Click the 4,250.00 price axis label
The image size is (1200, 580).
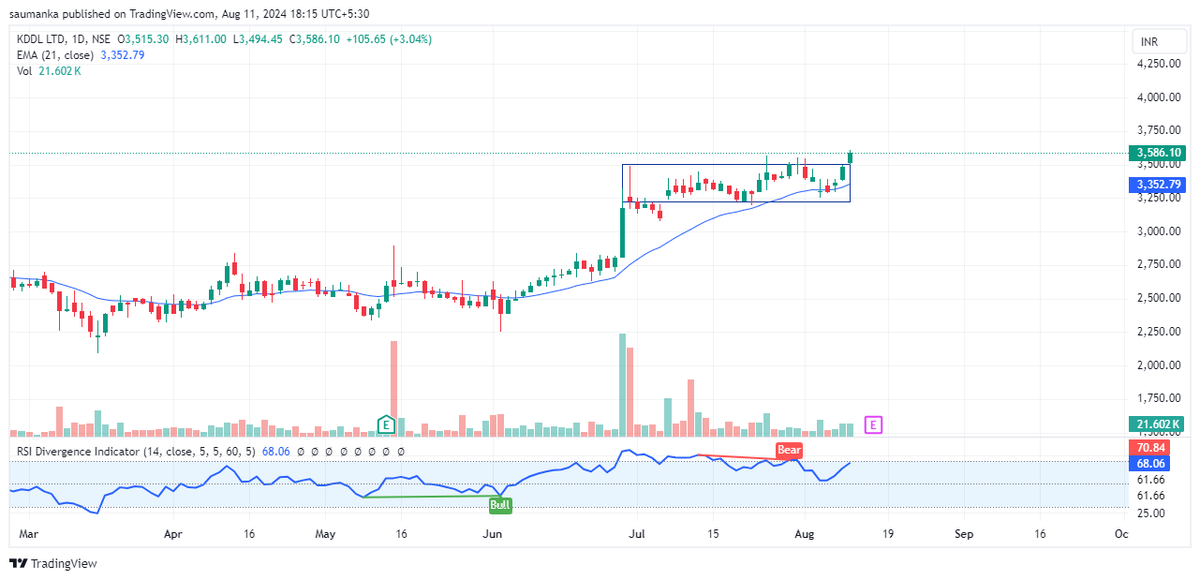[1158, 63]
